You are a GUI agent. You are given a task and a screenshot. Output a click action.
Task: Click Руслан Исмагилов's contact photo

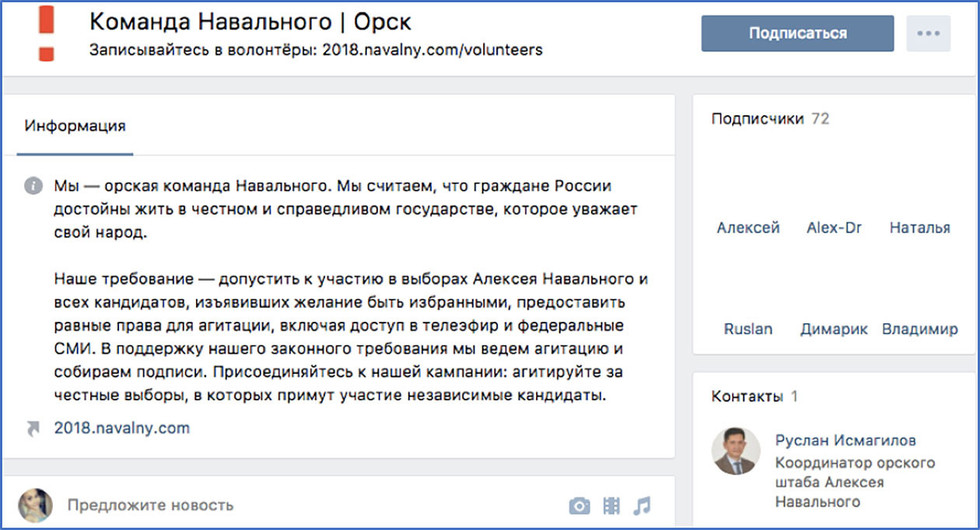click(736, 451)
